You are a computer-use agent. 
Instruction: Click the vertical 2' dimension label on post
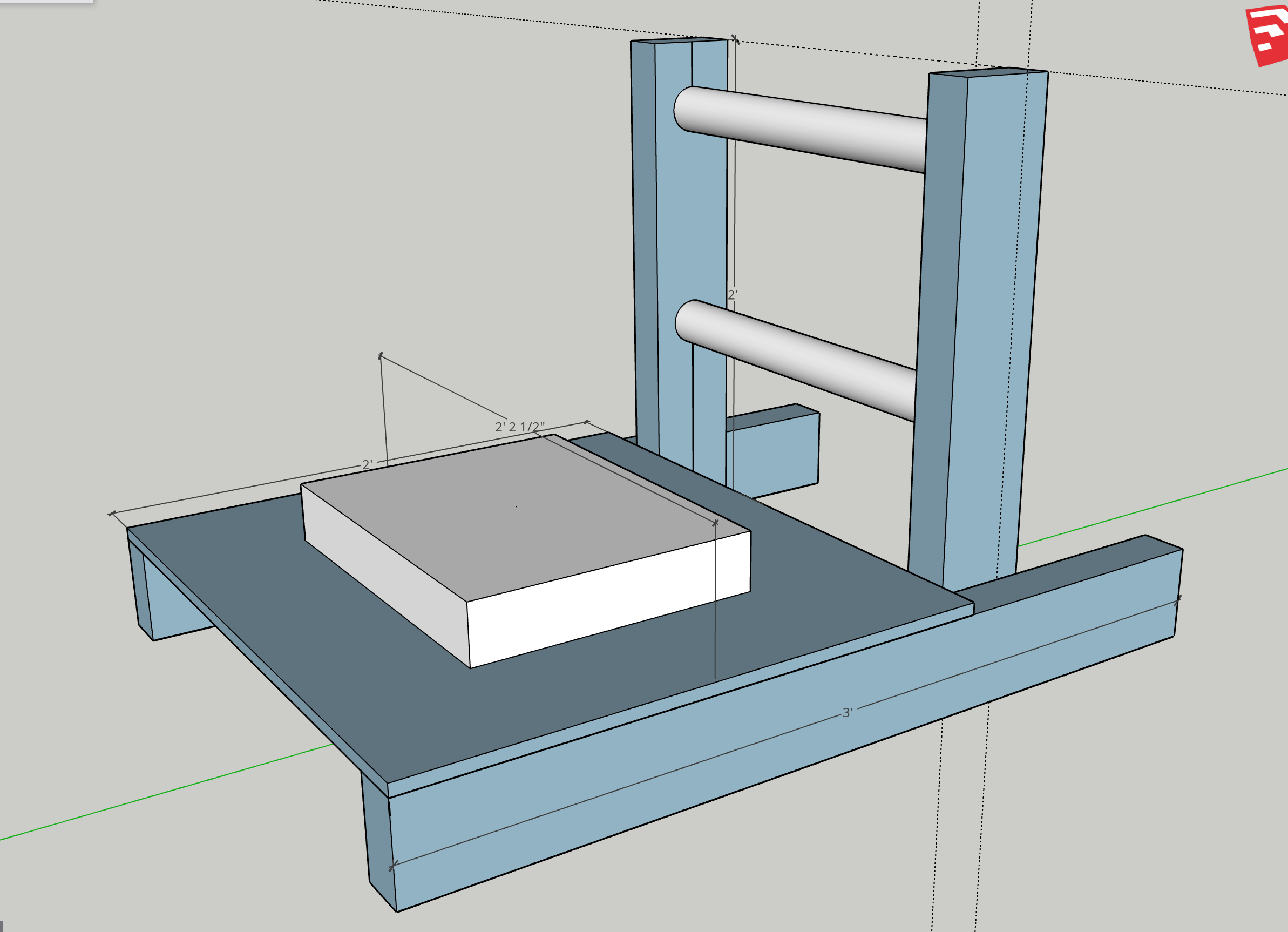(x=733, y=295)
